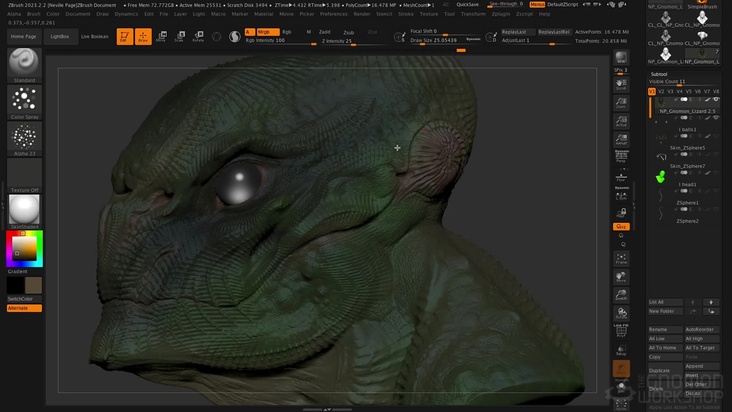This screenshot has height=412, width=732.
Task: Hide NP_Gnomon_Lizard 2.5 with eye icon
Action: point(716,99)
